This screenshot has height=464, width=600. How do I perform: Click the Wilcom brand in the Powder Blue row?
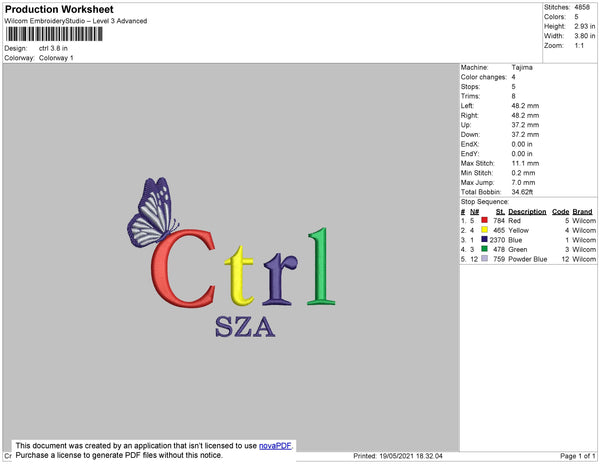584,259
